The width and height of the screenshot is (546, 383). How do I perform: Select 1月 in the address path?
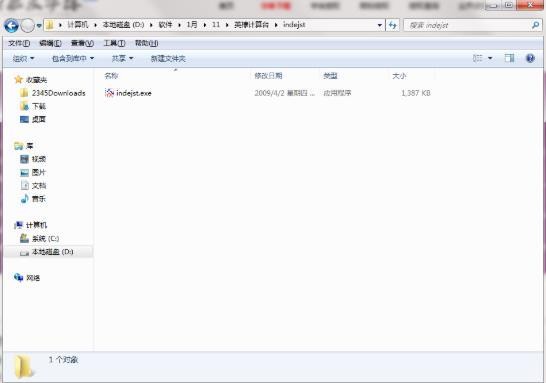(x=192, y=25)
